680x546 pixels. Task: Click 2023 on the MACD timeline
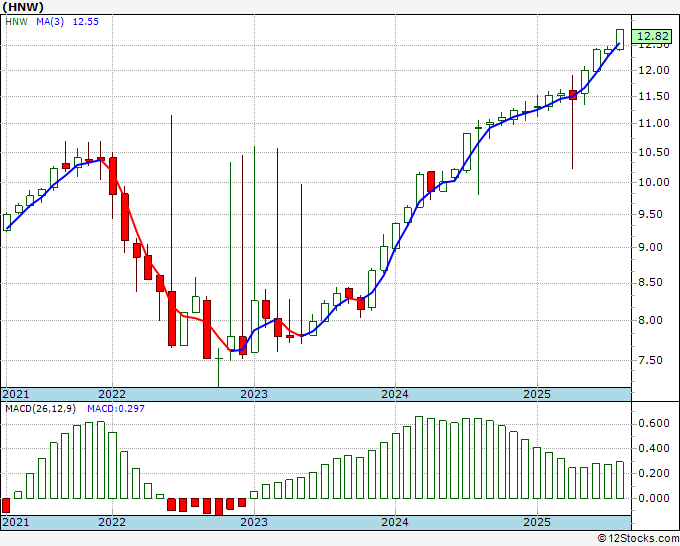click(254, 522)
